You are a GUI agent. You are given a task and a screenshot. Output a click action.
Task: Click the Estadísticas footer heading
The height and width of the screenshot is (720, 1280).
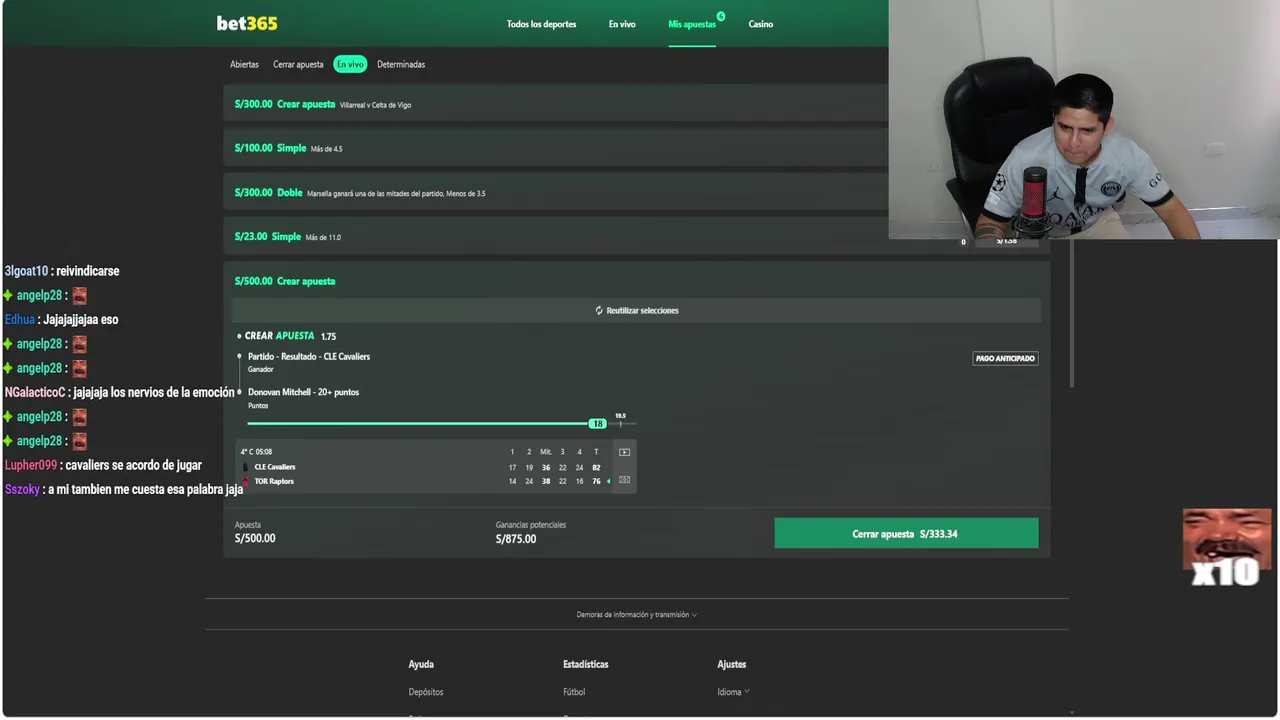586,664
